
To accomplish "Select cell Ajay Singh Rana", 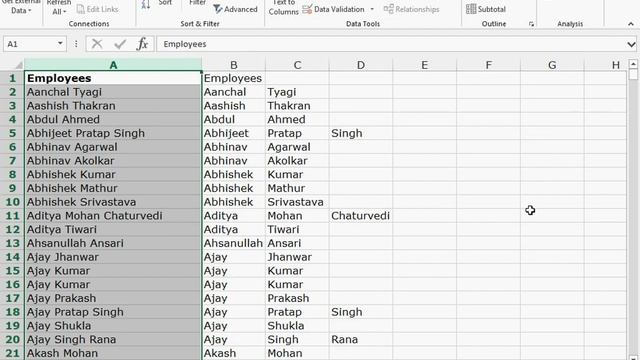I will tap(113, 339).
